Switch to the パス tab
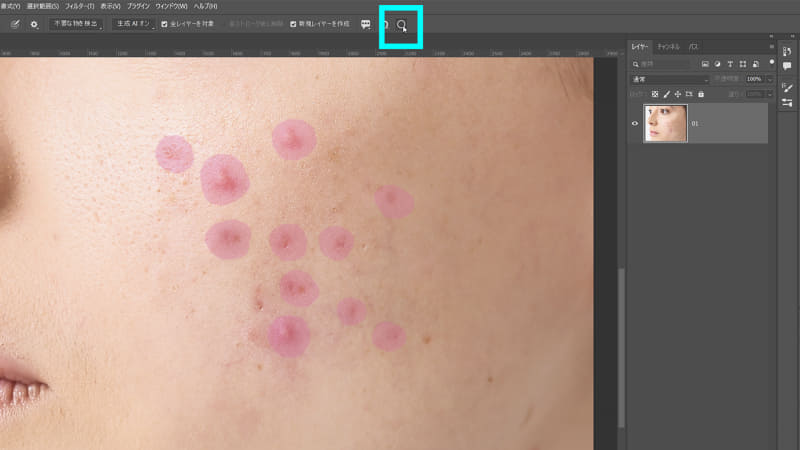Viewport: 800px width, 450px height. (693, 47)
